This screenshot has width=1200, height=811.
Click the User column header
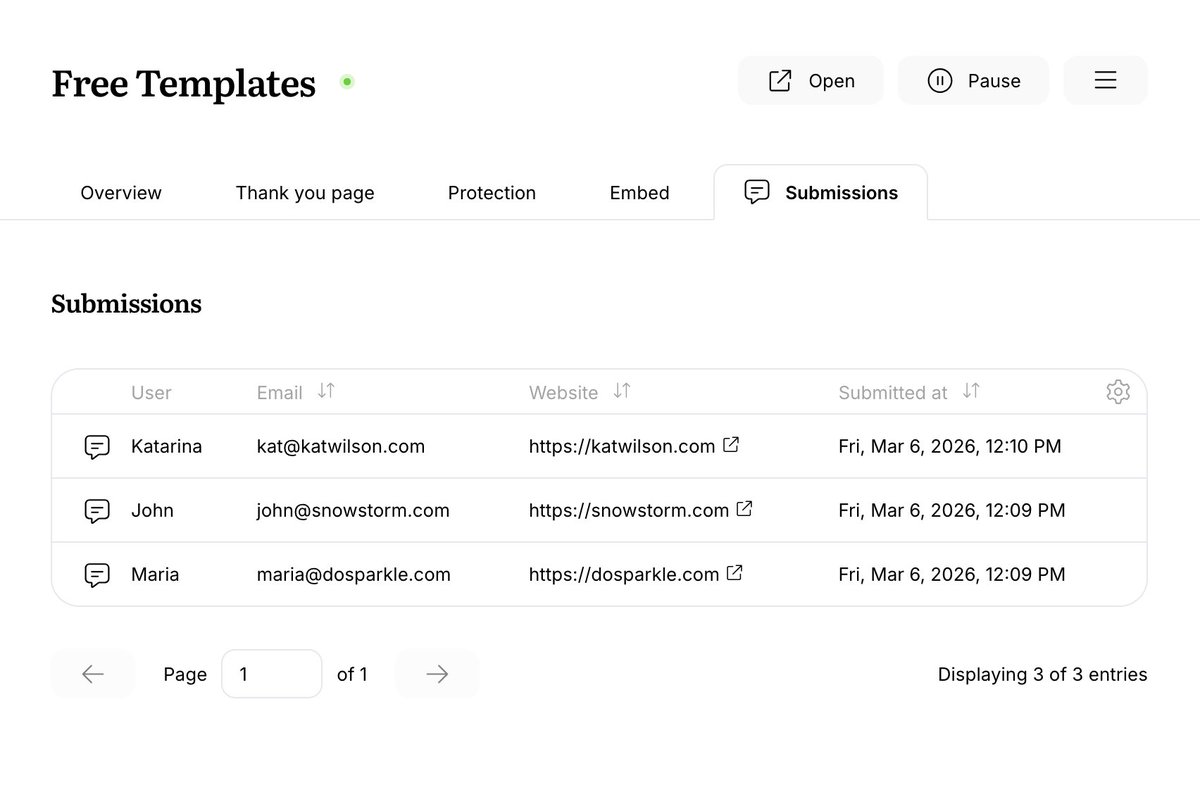[x=151, y=393]
